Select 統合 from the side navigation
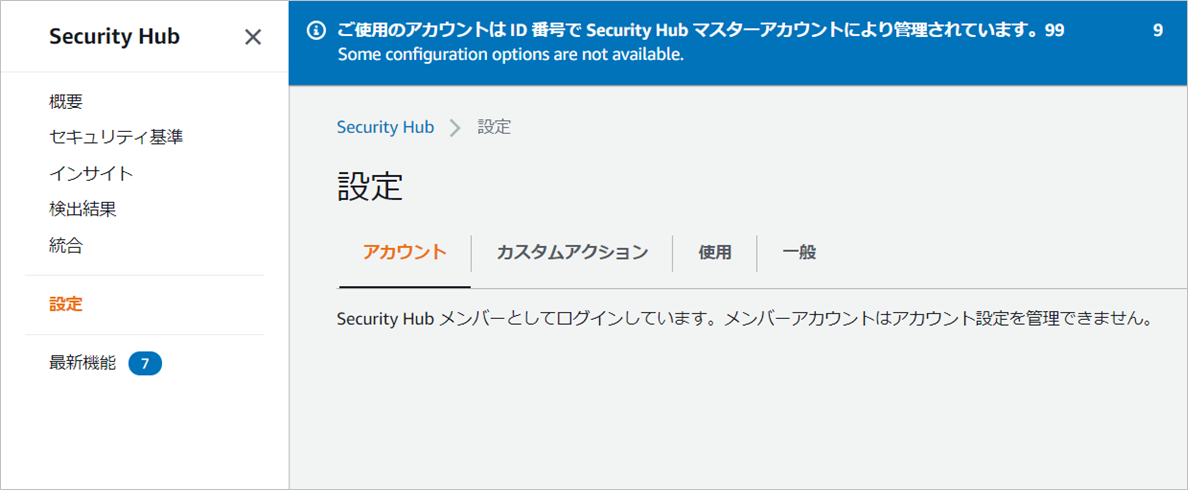The image size is (1188, 490). pos(66,245)
